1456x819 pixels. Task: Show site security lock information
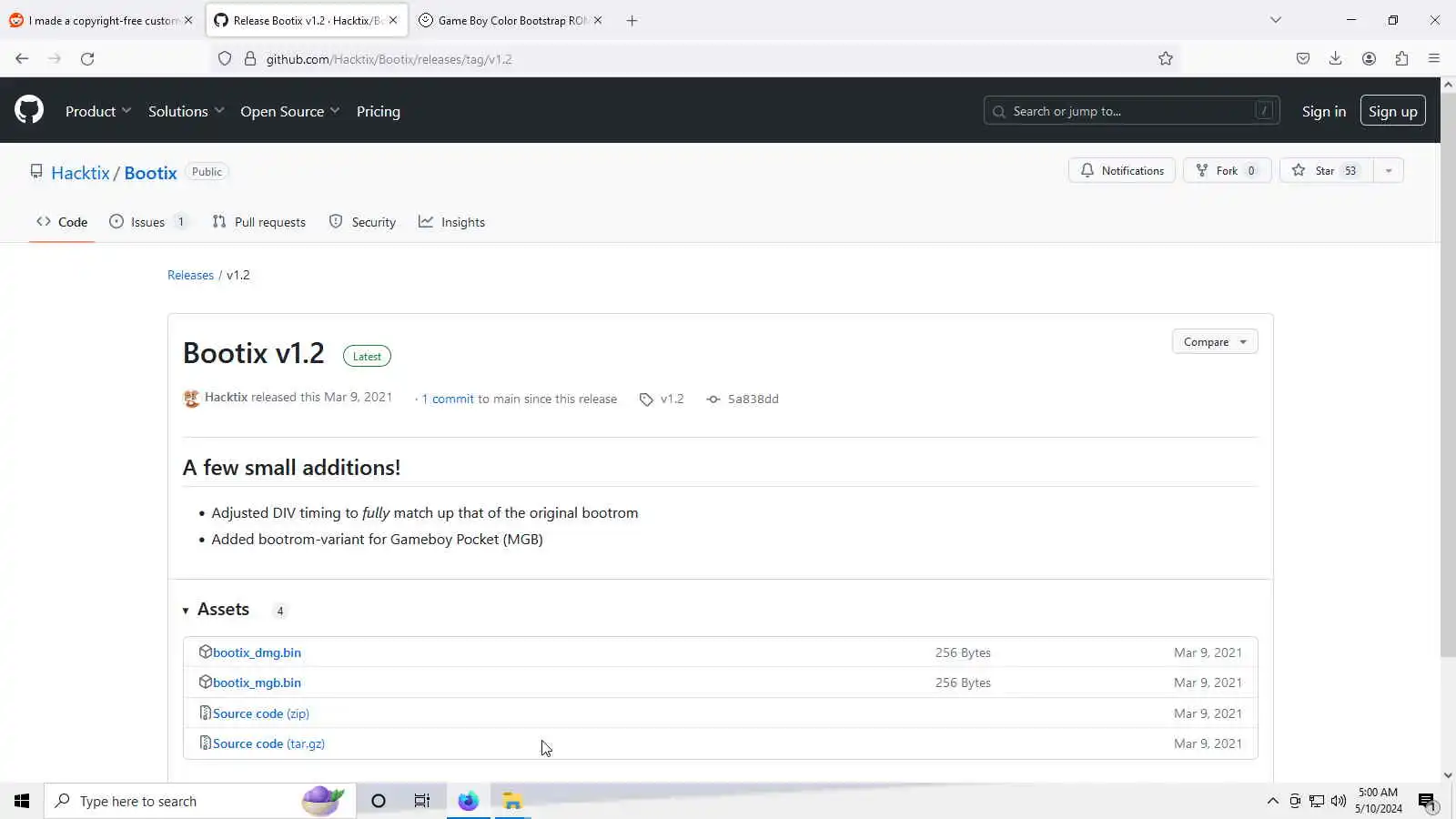tap(250, 59)
